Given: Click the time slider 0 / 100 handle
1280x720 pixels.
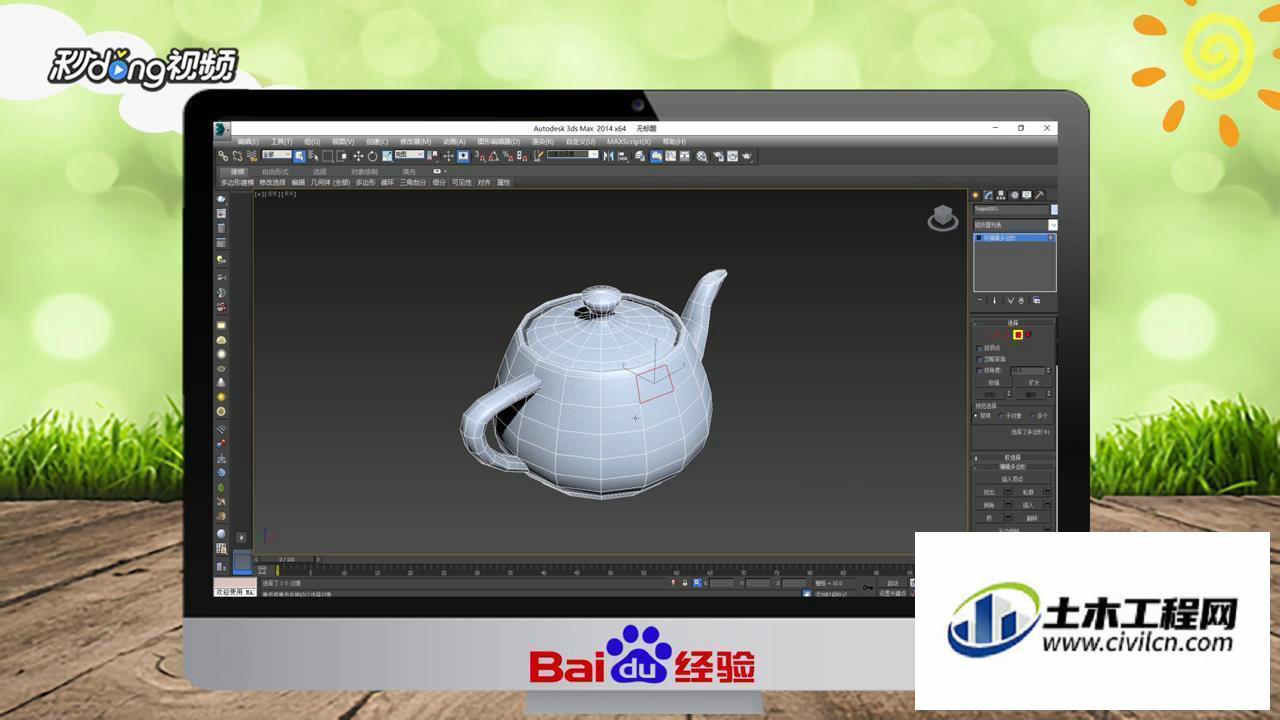Looking at the screenshot, I should 287,559.
